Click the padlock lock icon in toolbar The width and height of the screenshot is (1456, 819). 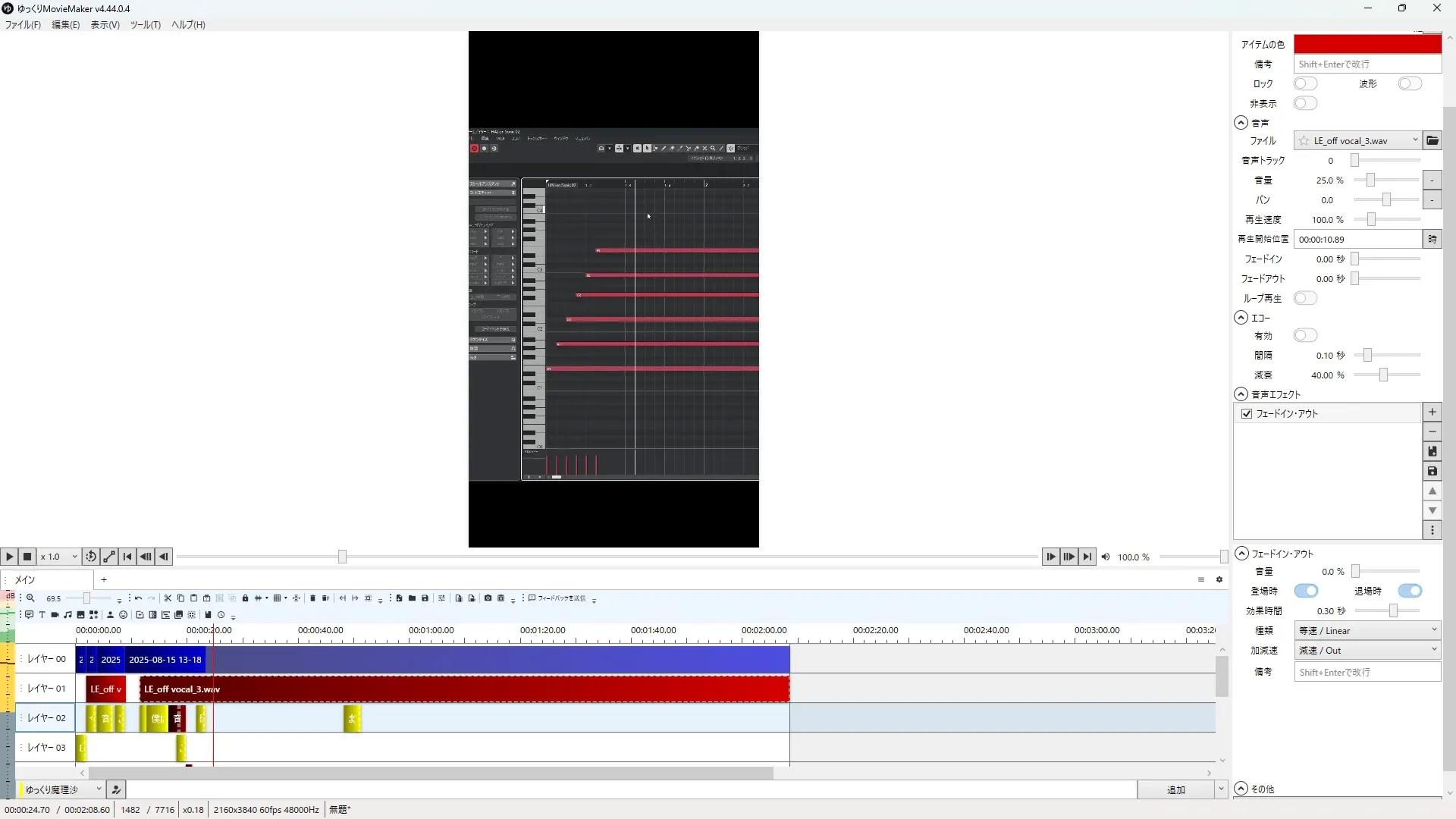[245, 598]
